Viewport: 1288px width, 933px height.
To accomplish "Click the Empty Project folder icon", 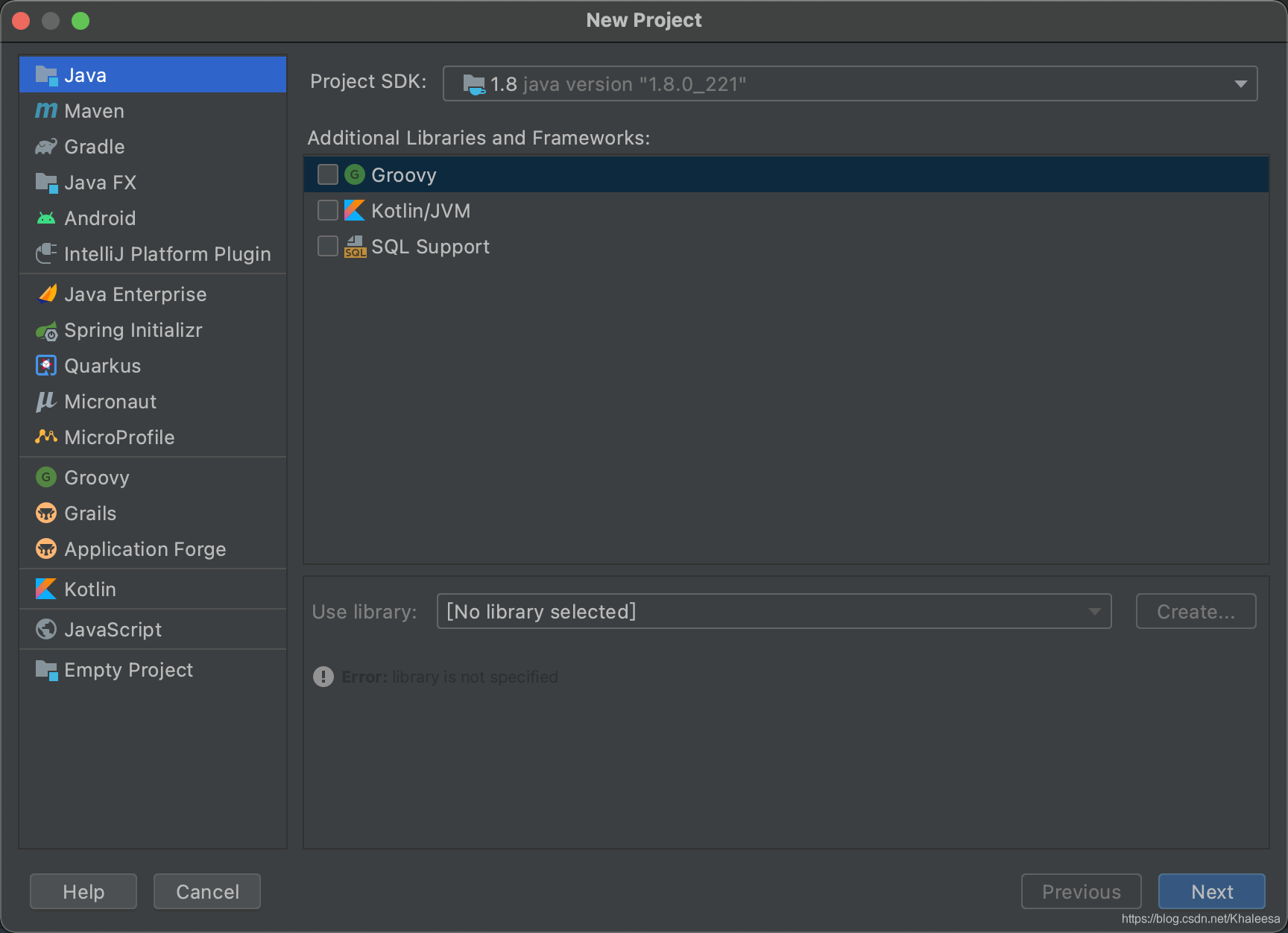I will point(46,670).
